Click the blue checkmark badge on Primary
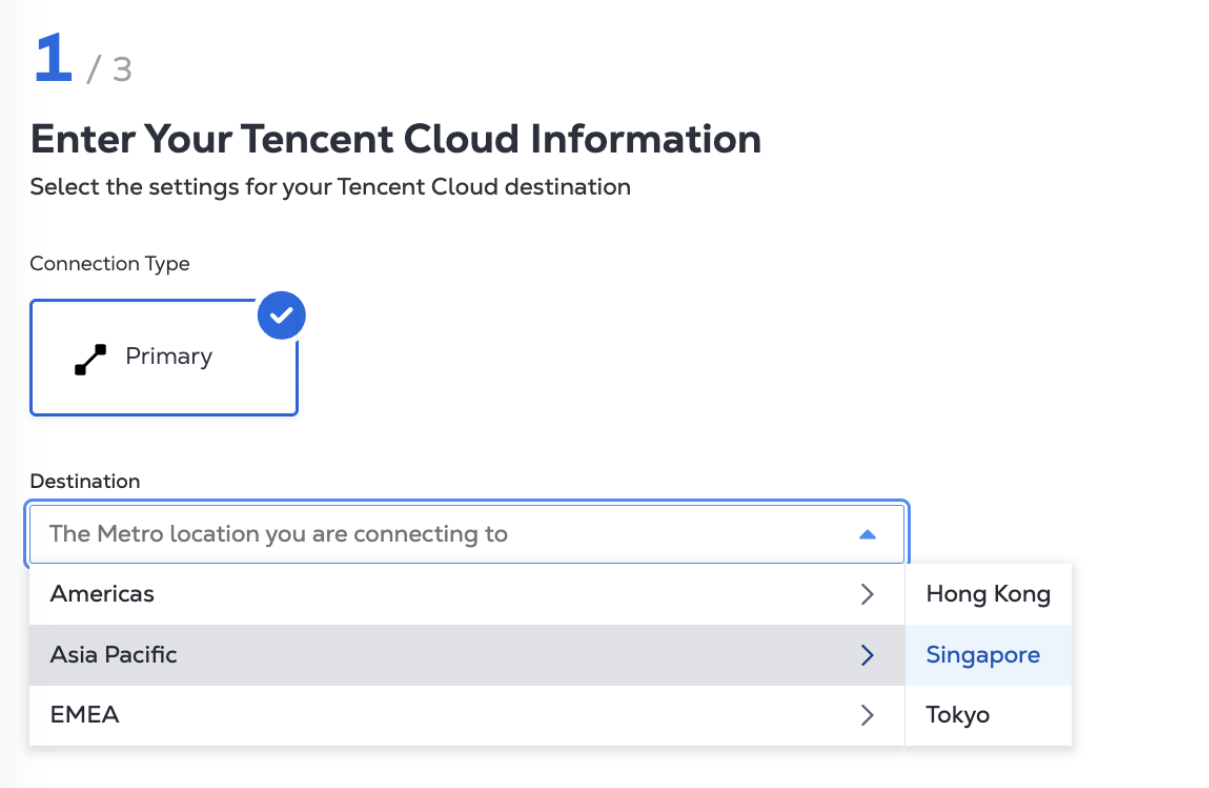The width and height of the screenshot is (1209, 788). (x=281, y=316)
